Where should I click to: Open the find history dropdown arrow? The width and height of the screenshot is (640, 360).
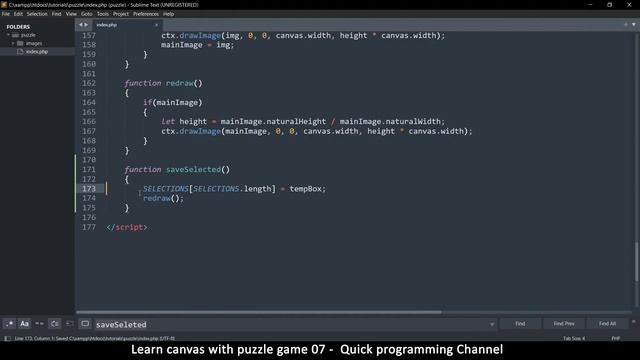click(x=492, y=324)
